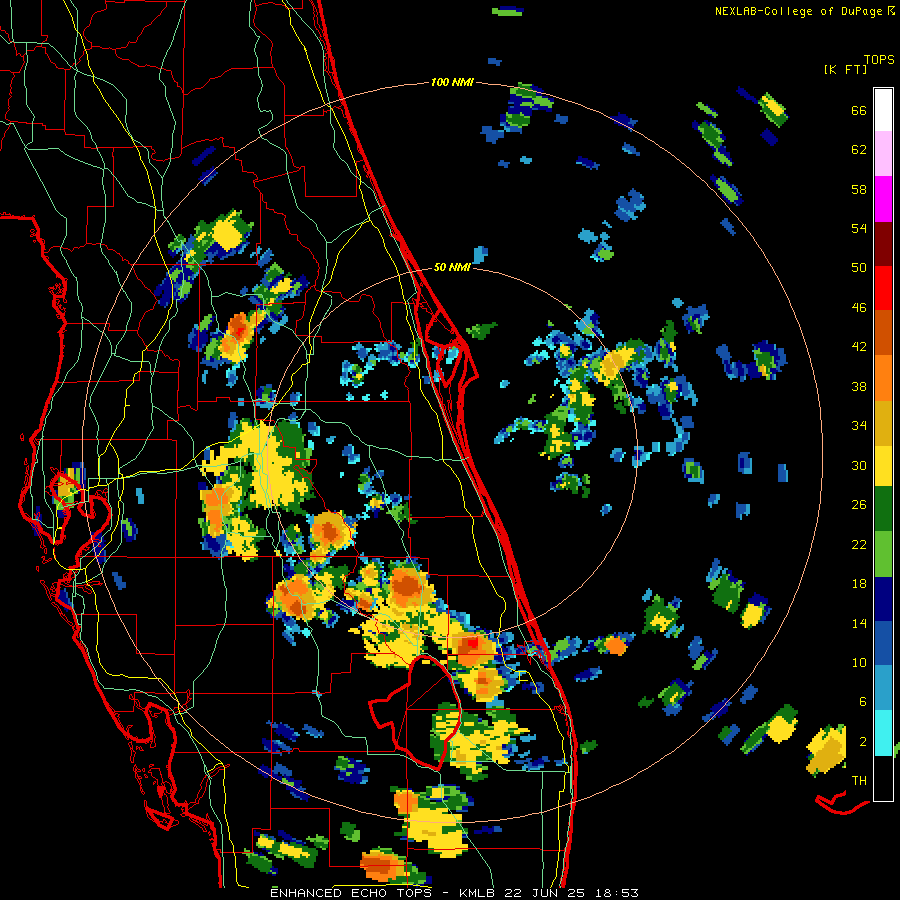Select the cyan legend swatch

[x=883, y=733]
